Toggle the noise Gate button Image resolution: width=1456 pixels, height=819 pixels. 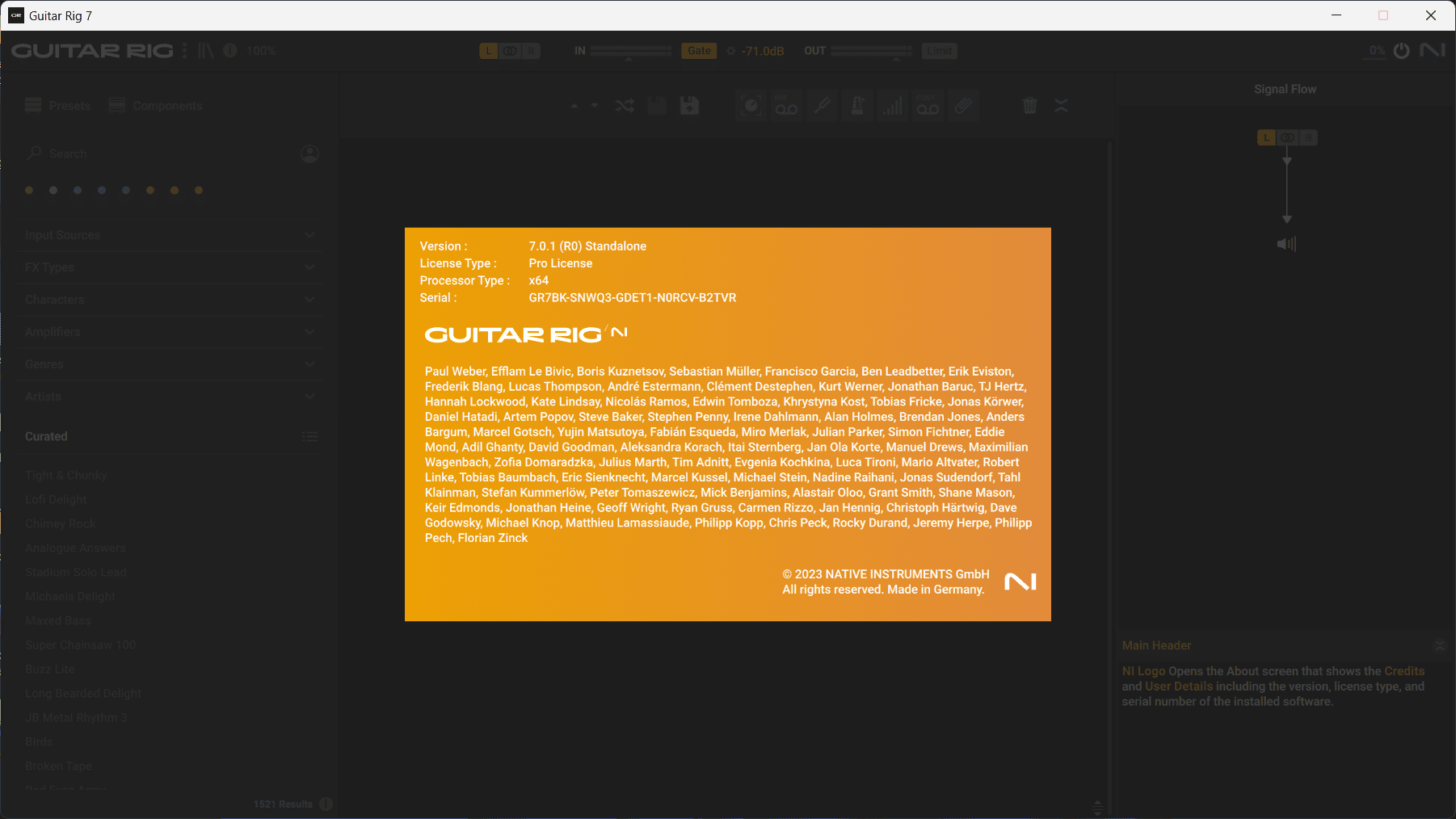pos(699,51)
